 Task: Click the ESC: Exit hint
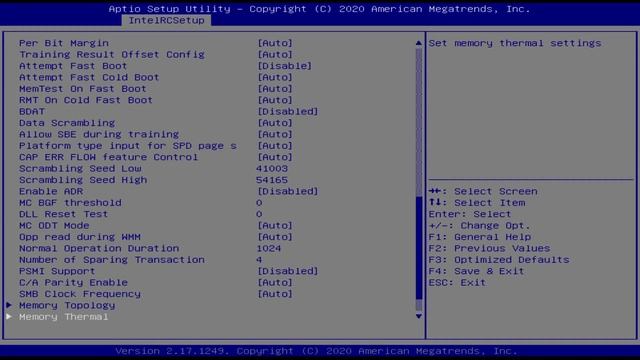[457, 283]
